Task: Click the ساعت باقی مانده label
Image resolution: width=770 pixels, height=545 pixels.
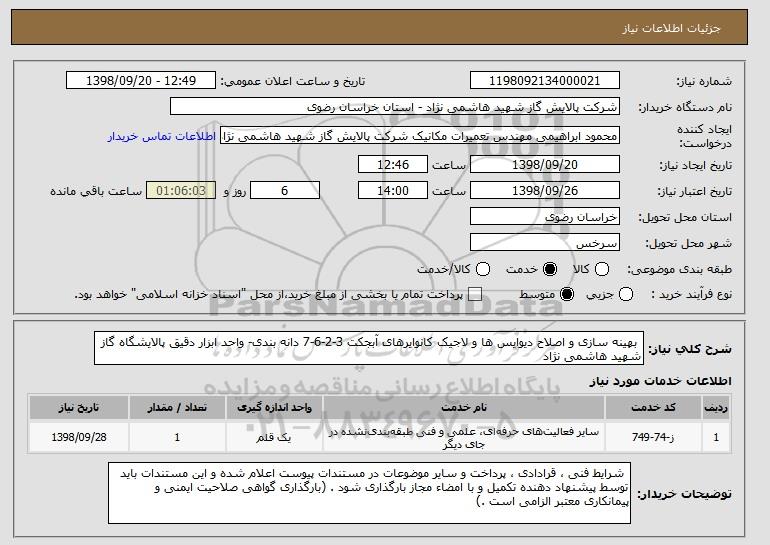Action: (96, 191)
